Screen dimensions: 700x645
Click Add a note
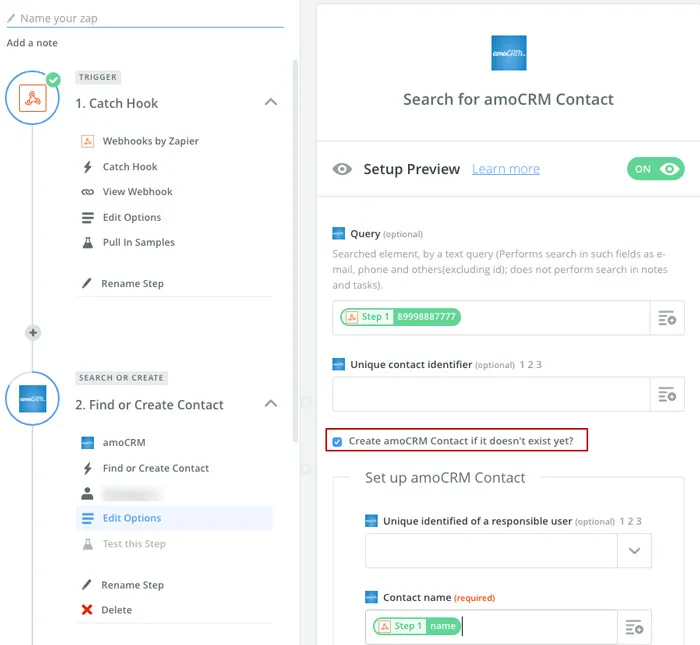coord(32,43)
